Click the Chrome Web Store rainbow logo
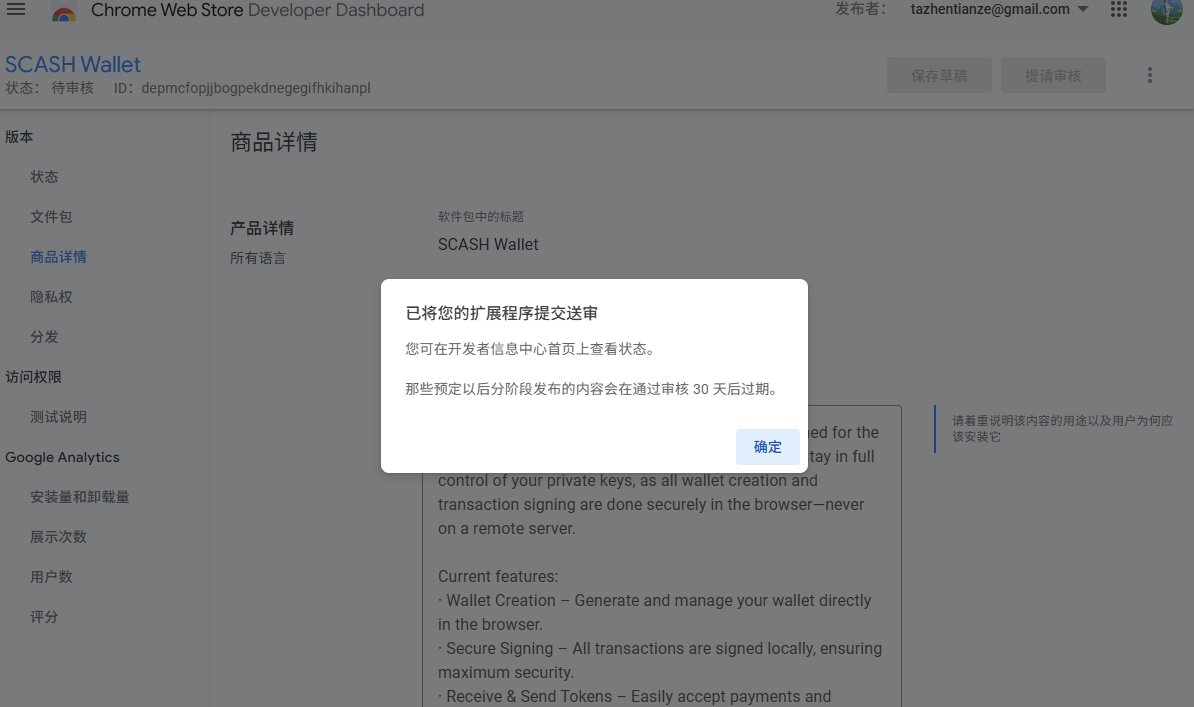This screenshot has width=1194, height=707. (64, 11)
